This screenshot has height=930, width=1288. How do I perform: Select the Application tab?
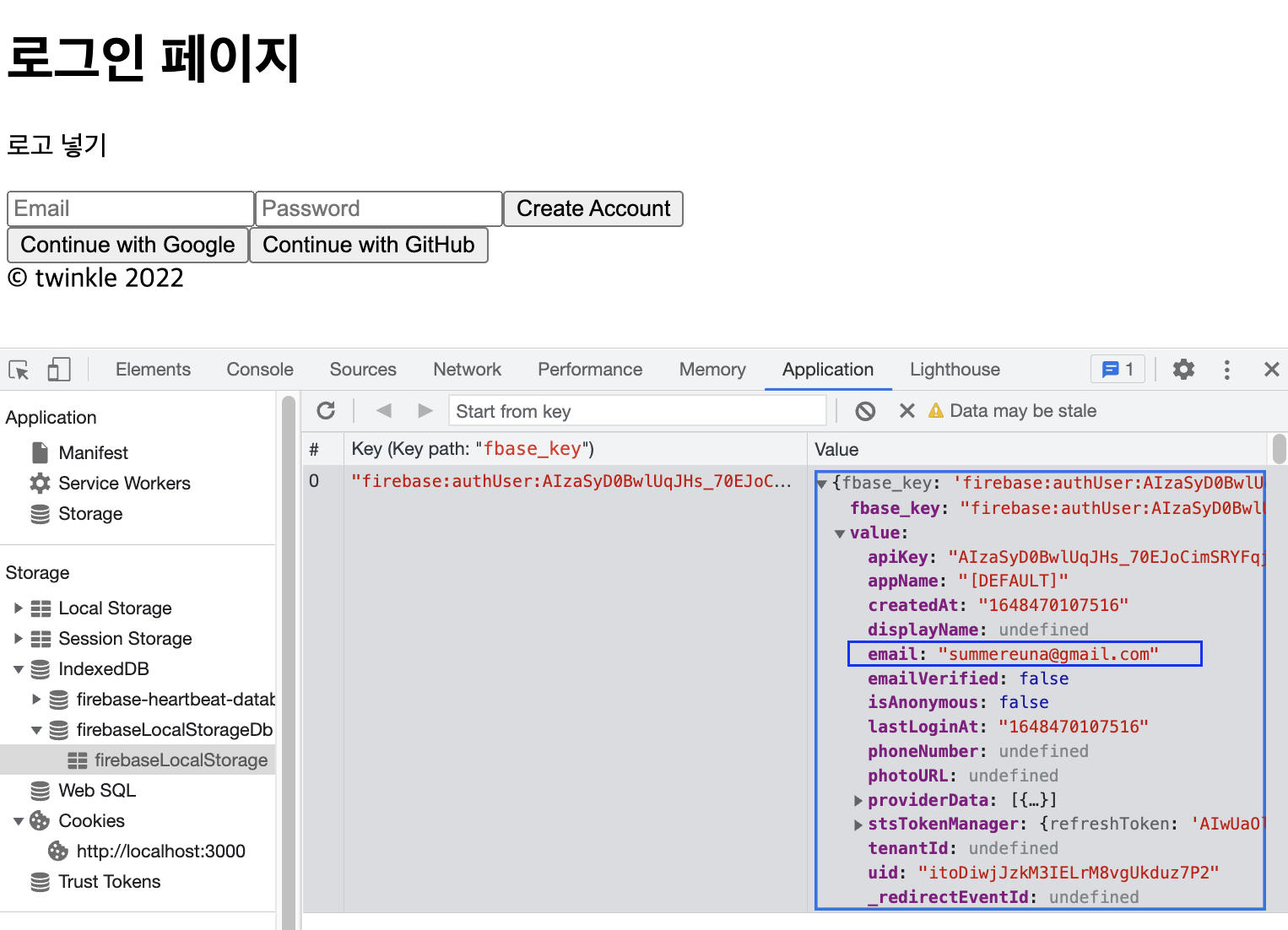click(x=828, y=370)
